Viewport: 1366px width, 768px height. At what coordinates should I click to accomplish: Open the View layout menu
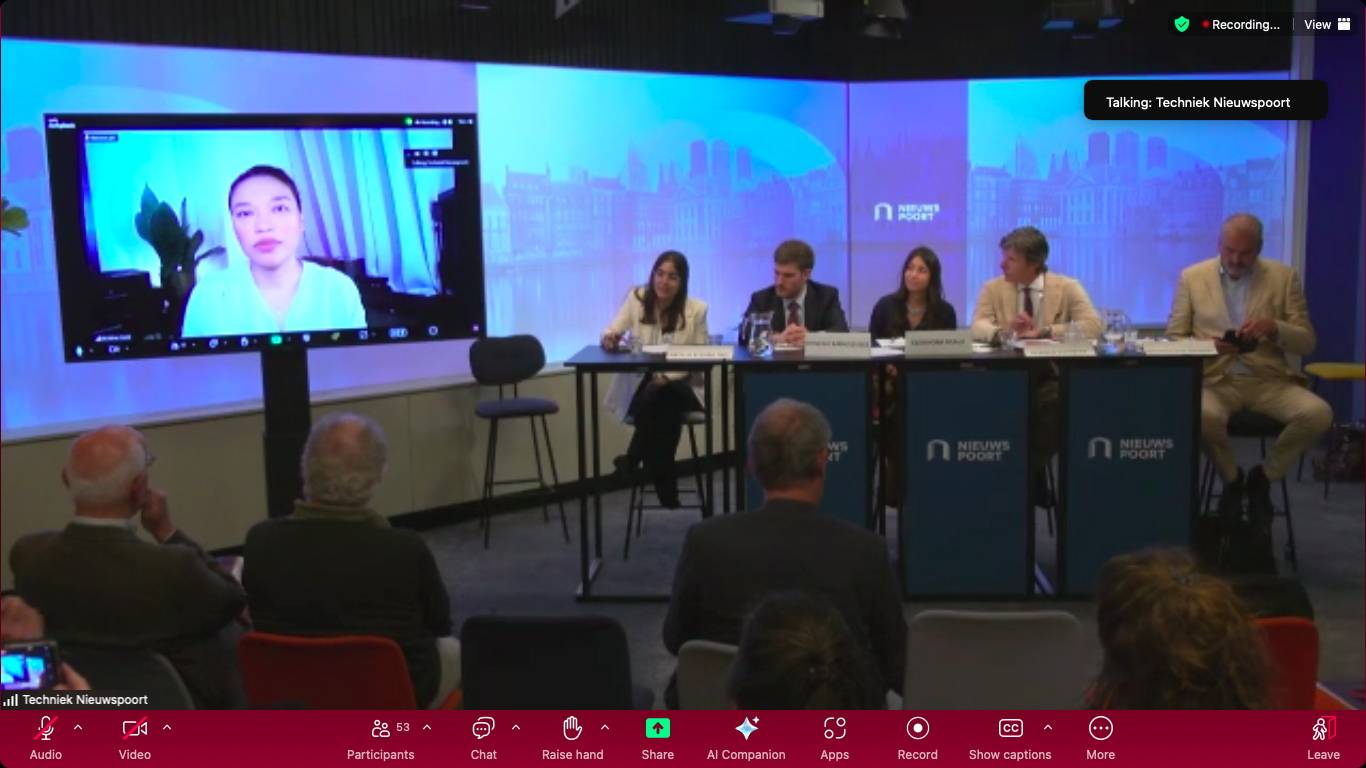click(x=1327, y=24)
